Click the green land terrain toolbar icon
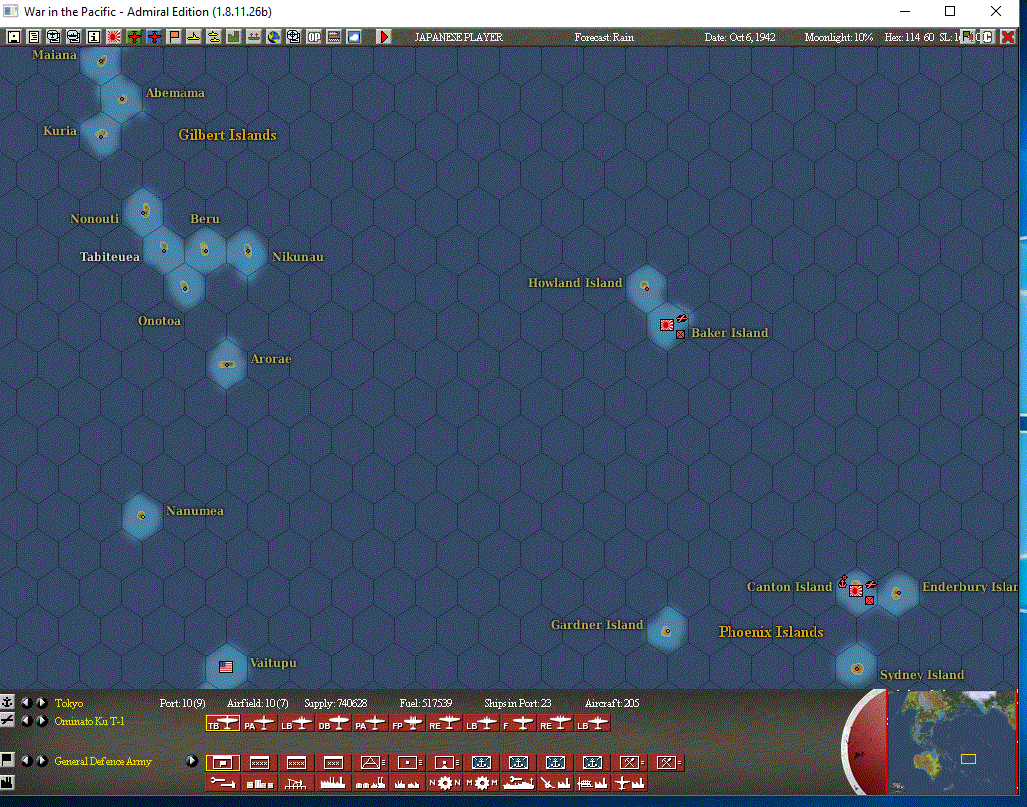Screen dimensions: 1027x807 [234, 37]
